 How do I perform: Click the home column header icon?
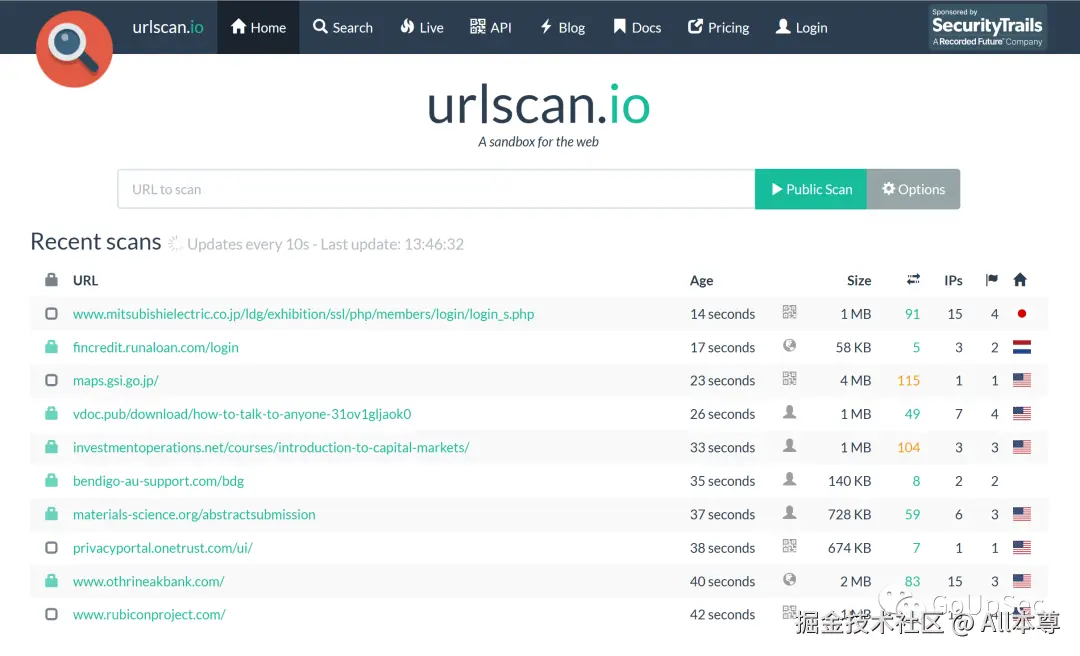pyautogui.click(x=1020, y=279)
